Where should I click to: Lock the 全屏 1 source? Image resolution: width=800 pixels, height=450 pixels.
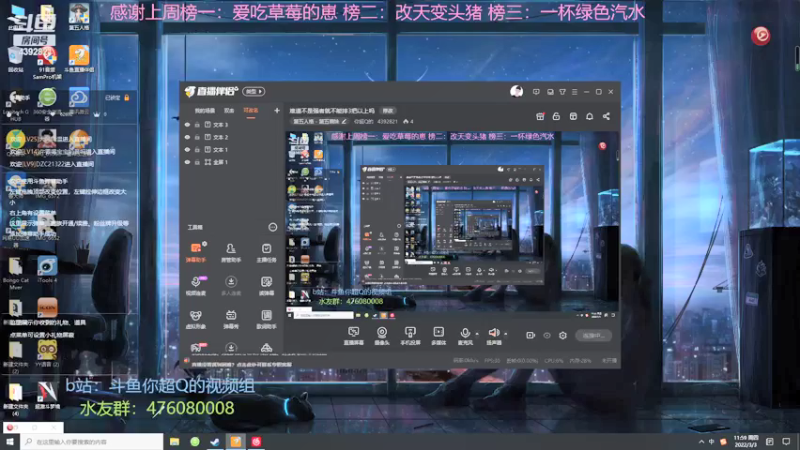(197, 162)
